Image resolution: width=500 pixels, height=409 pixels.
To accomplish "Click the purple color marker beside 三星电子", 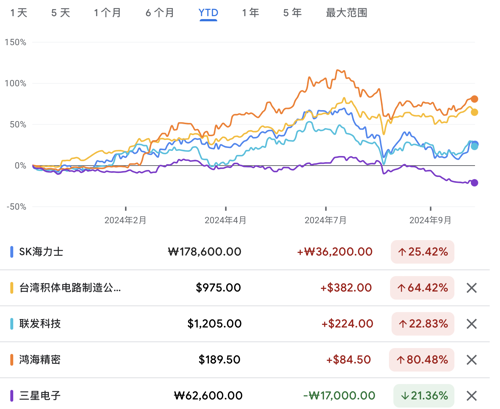I will 12,396.
